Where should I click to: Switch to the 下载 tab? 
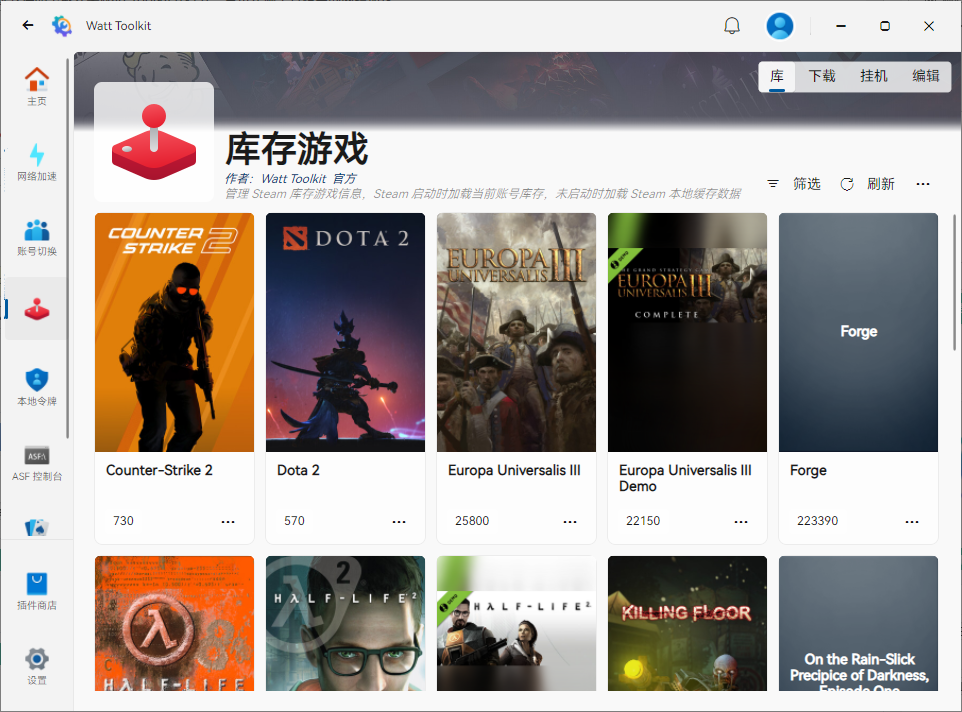822,77
